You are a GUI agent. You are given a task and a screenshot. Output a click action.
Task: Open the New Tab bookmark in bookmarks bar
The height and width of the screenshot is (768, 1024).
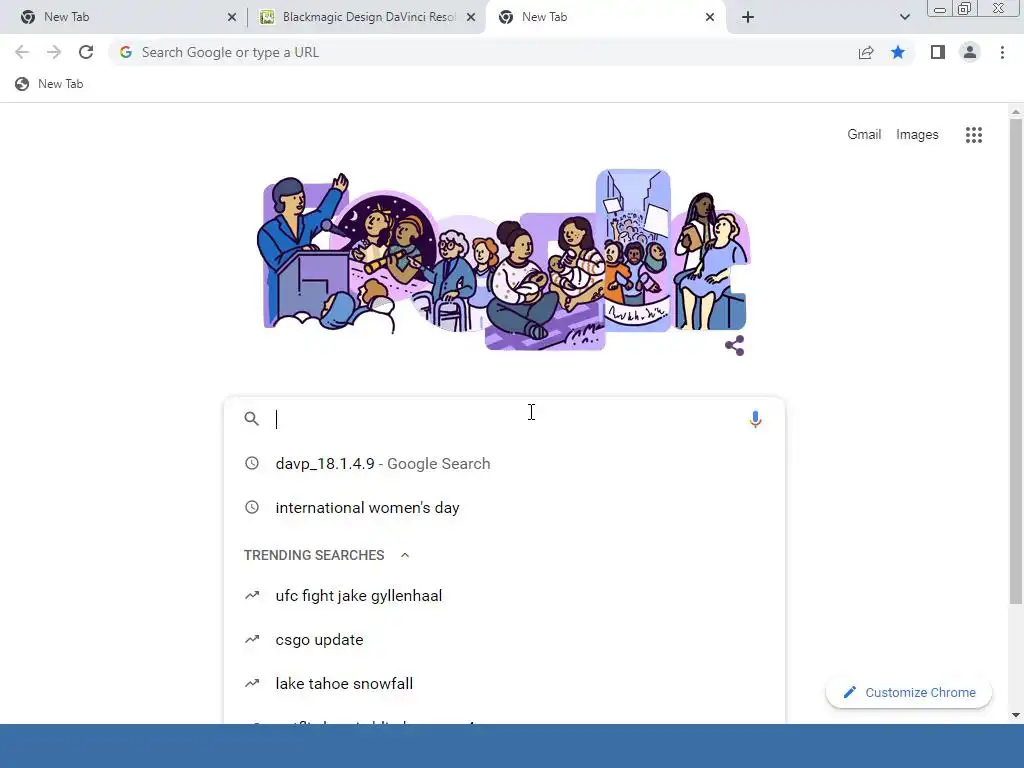point(50,84)
